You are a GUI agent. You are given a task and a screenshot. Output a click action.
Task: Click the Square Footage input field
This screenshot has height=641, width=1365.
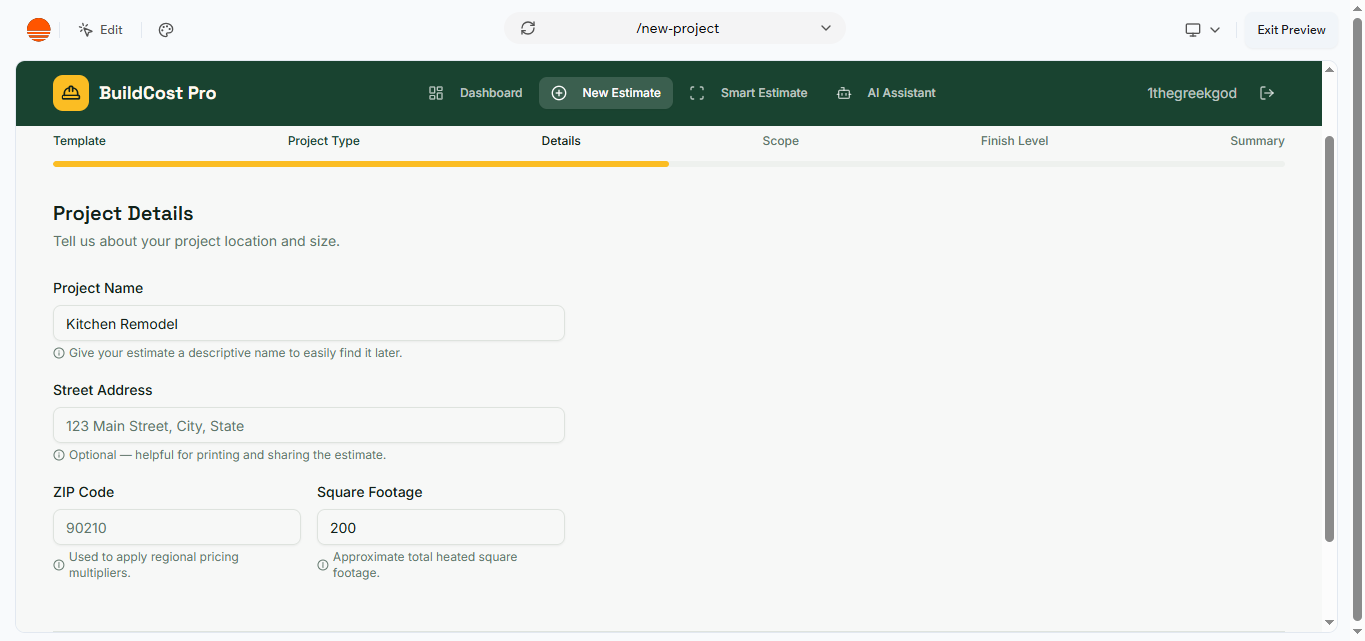click(x=441, y=527)
